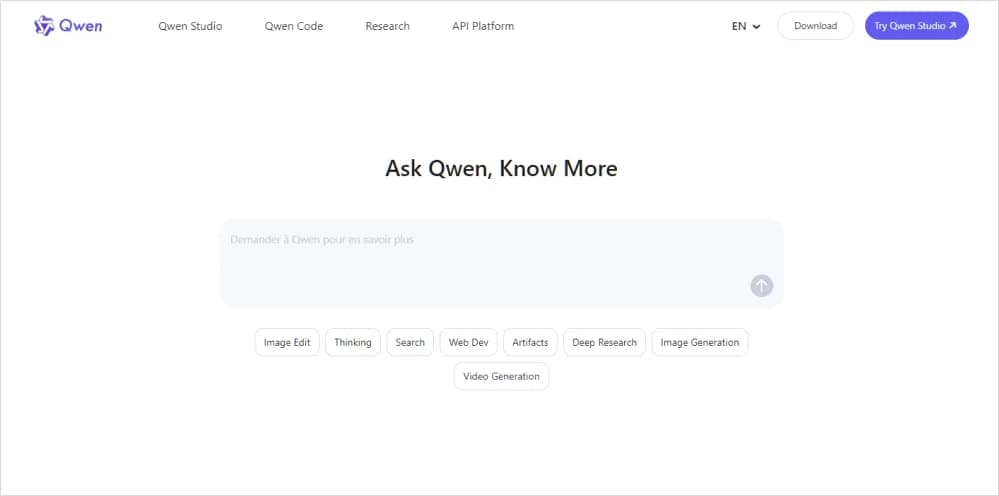Focus the Ask Qwen prompt text field
The width and height of the screenshot is (999, 496).
[480, 270]
